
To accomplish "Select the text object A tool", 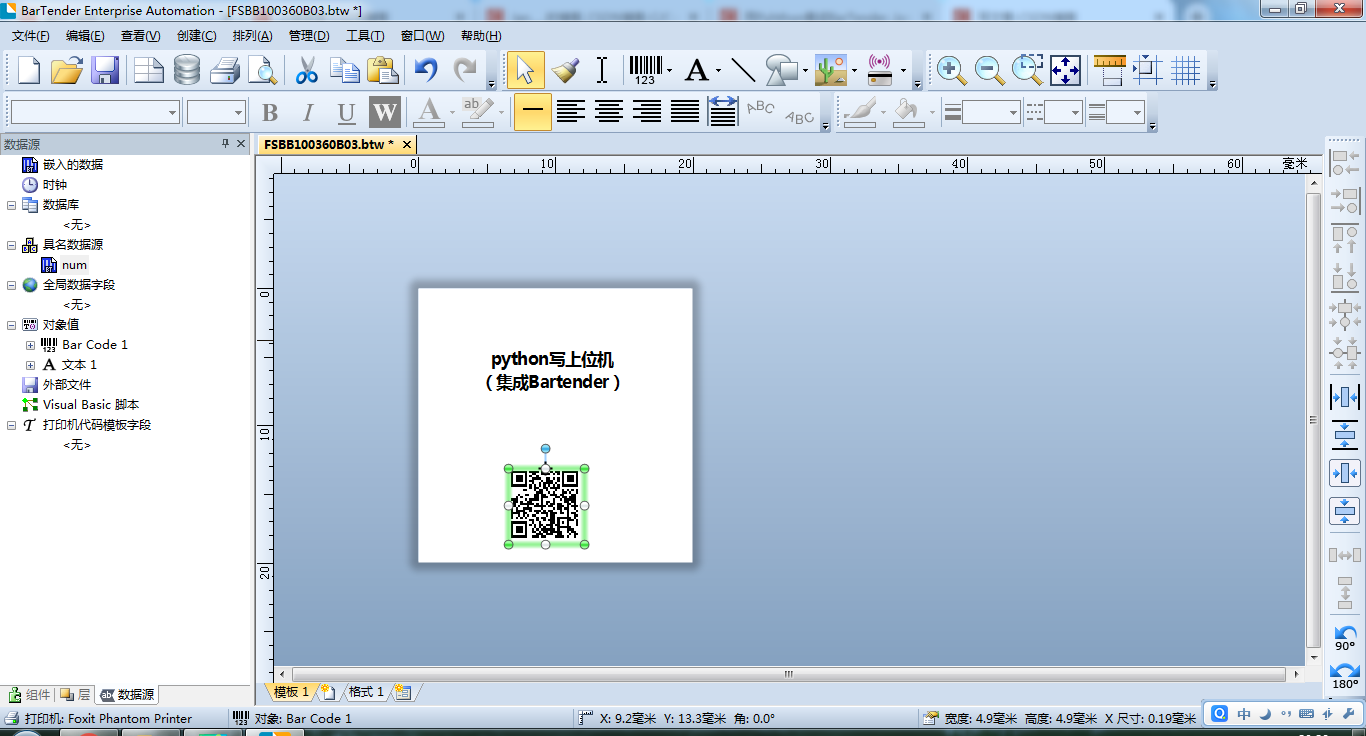I will [697, 70].
